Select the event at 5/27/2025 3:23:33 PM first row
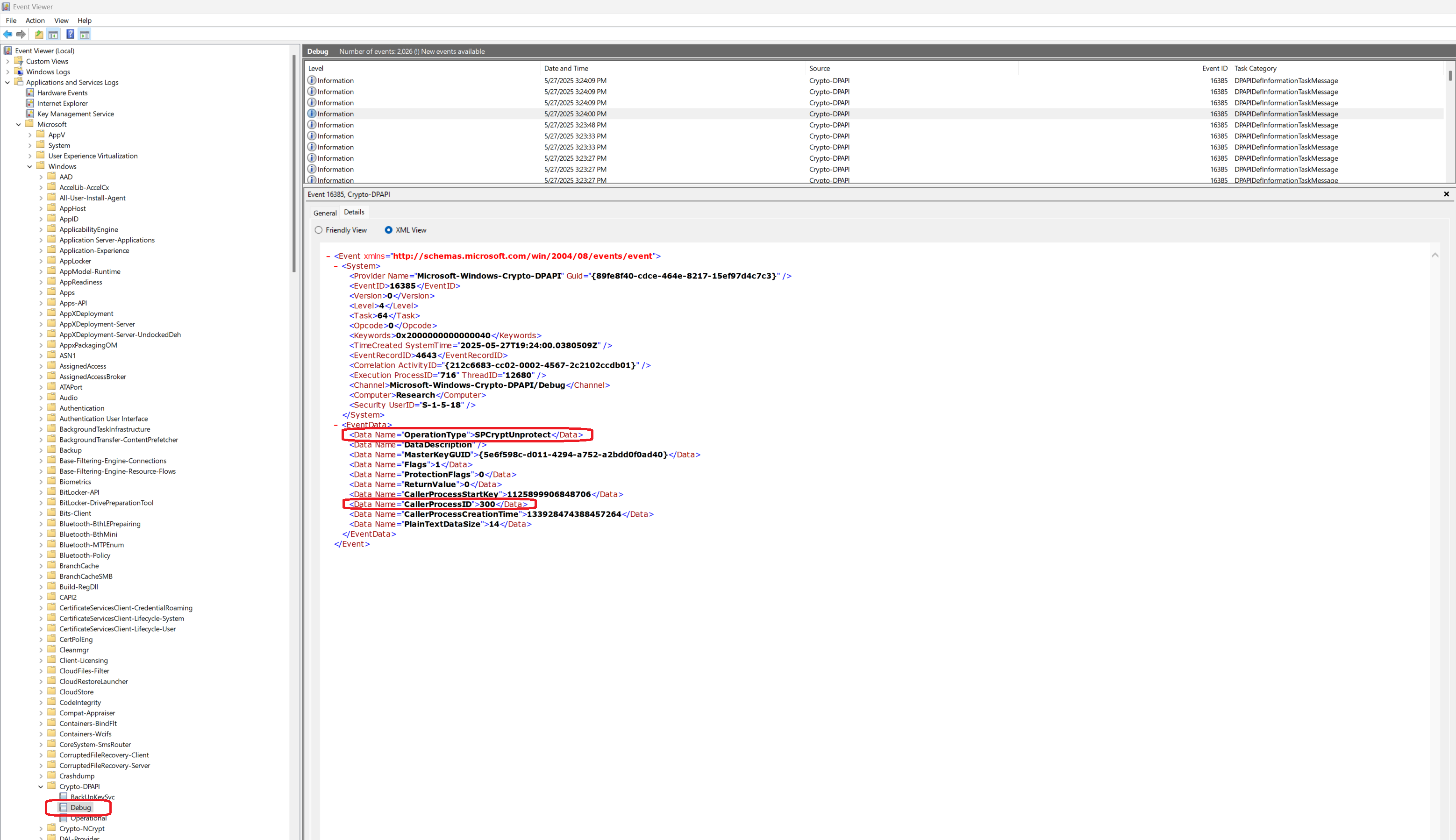The image size is (1456, 840). click(x=874, y=136)
